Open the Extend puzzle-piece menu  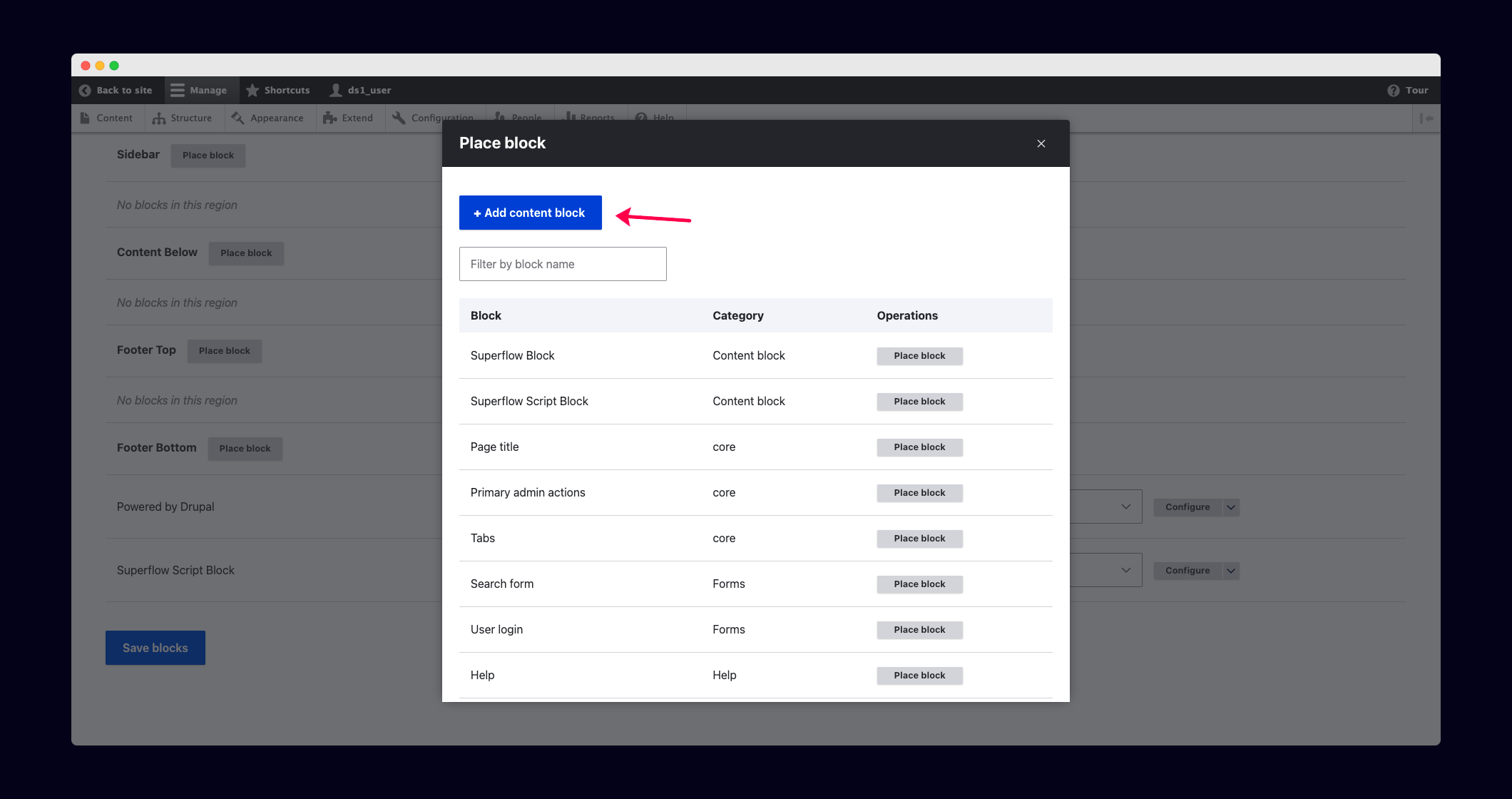click(348, 118)
